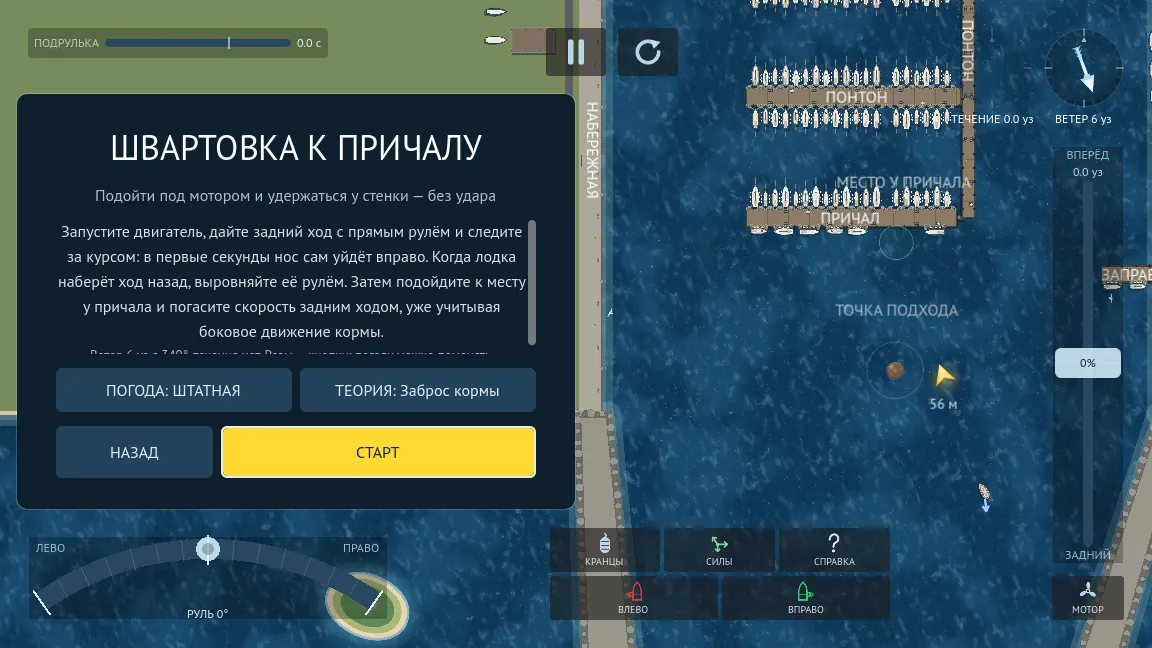This screenshot has width=1152, height=648.
Task: Click the horizontal ПОНТОН pontoon label
Action: point(856,97)
